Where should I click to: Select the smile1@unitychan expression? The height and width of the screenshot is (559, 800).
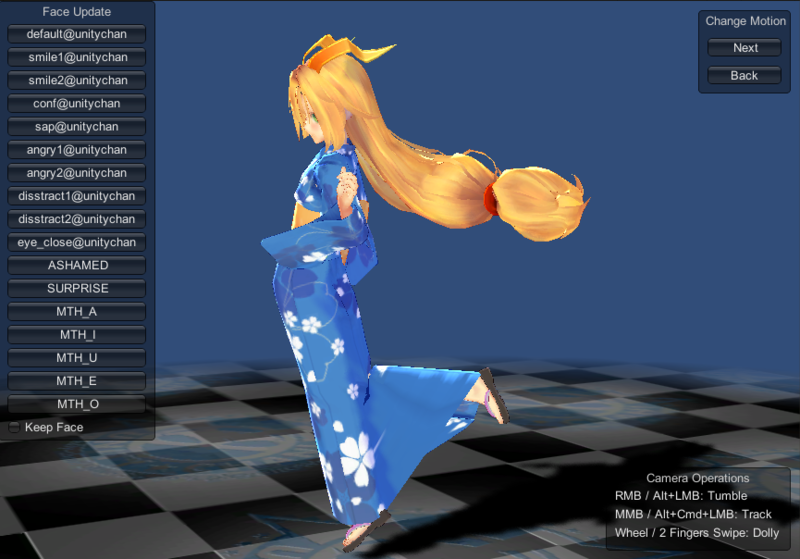[x=77, y=57]
